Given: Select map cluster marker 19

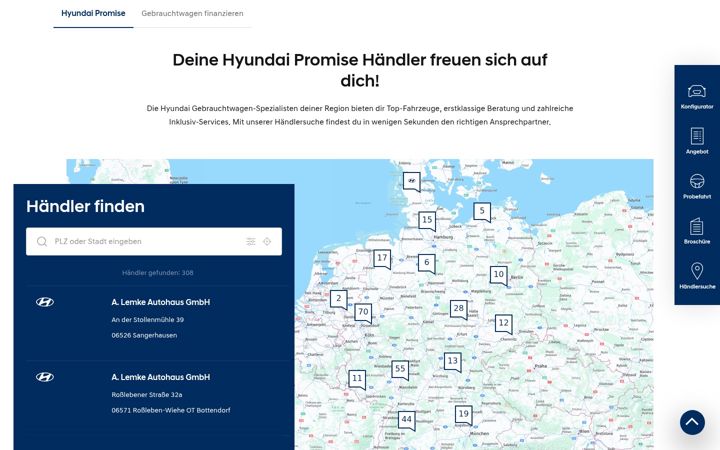Looking at the screenshot, I should click(463, 415).
